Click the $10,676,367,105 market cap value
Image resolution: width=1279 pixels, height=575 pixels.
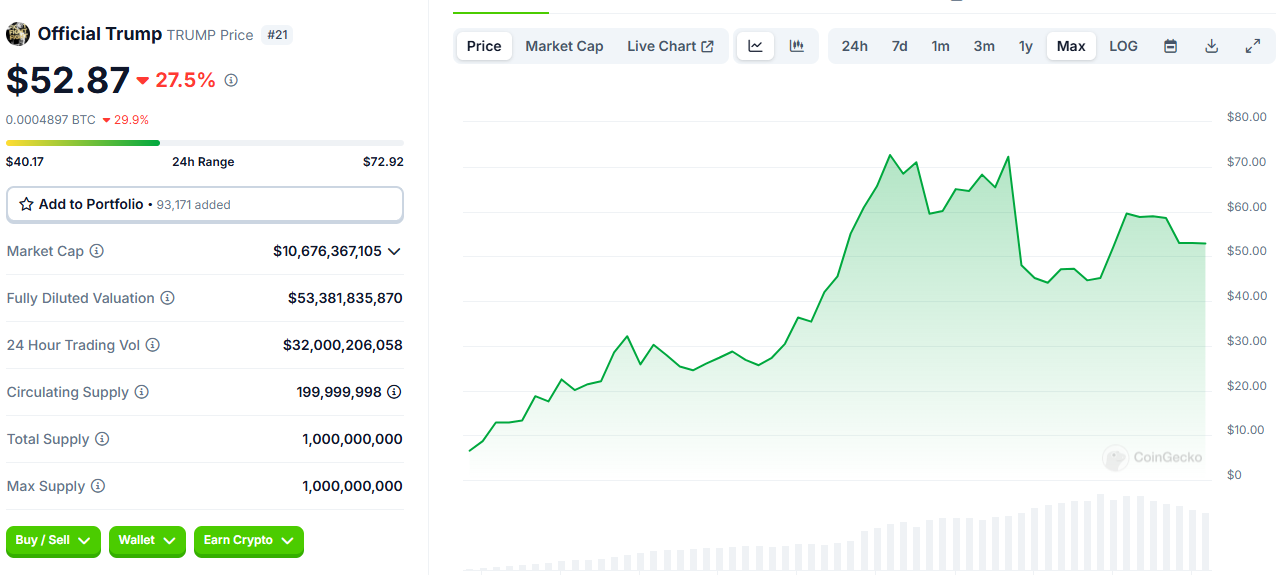pos(327,251)
